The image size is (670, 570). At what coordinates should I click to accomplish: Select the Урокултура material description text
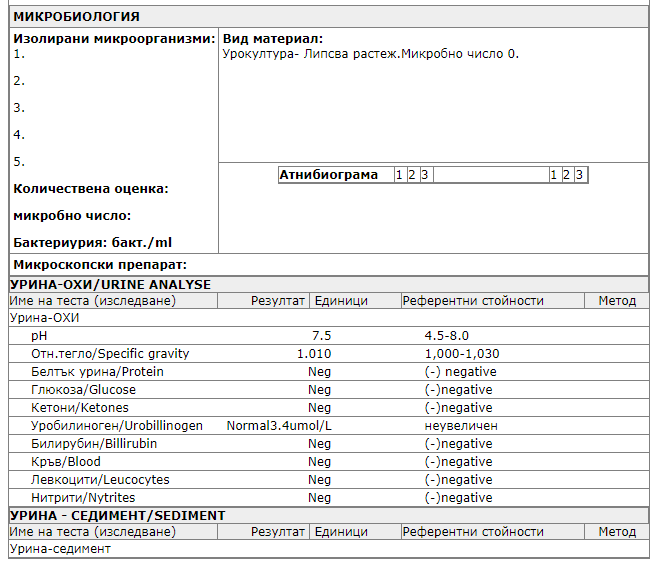coord(371,54)
